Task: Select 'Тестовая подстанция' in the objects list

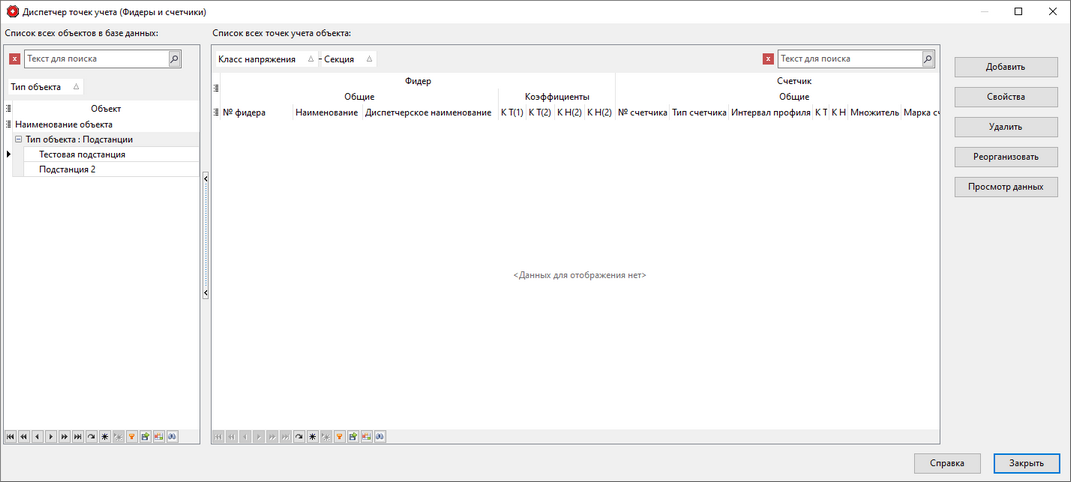Action: click(111, 154)
